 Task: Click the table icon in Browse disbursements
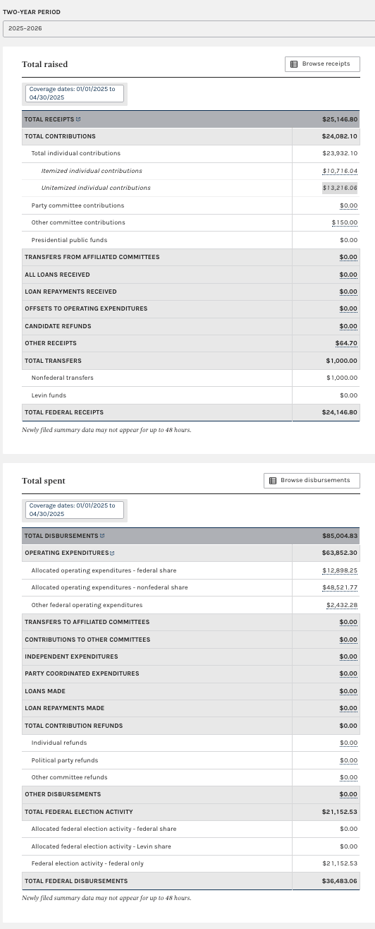click(273, 480)
